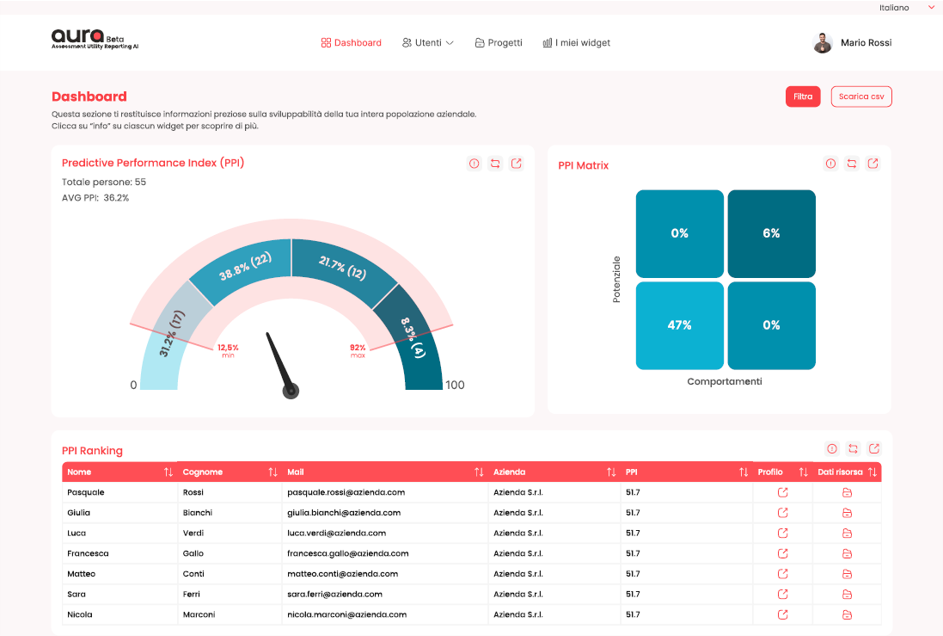The width and height of the screenshot is (943, 636).
Task: Go to Progetti tab
Action: (499, 43)
